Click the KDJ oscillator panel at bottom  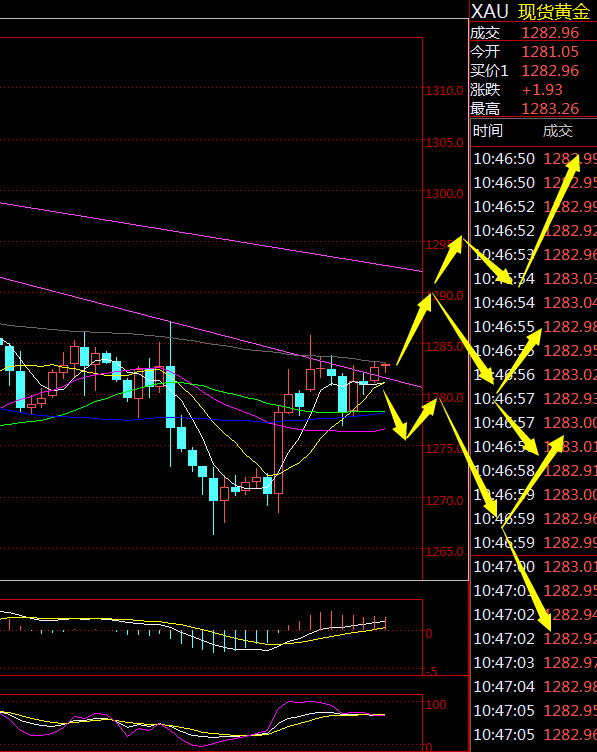pos(211,722)
